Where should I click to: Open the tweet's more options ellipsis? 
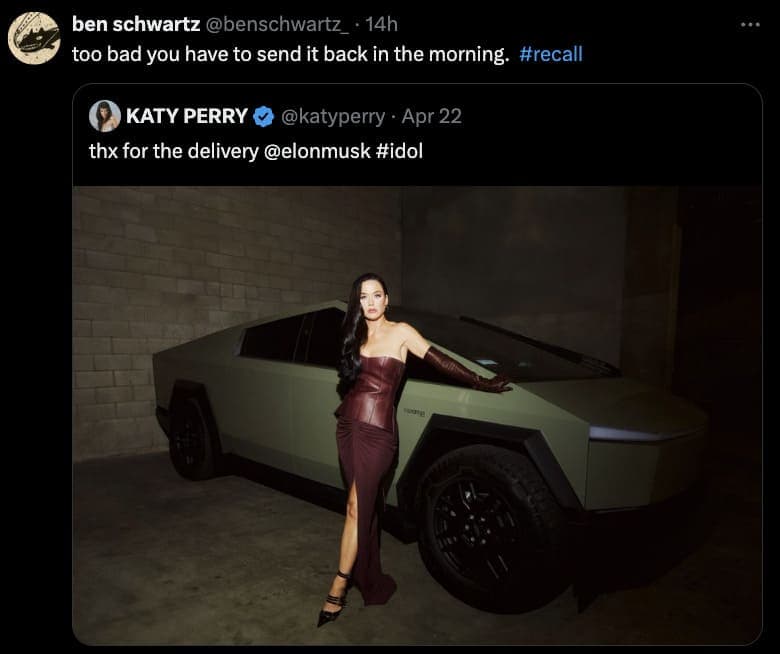750,24
